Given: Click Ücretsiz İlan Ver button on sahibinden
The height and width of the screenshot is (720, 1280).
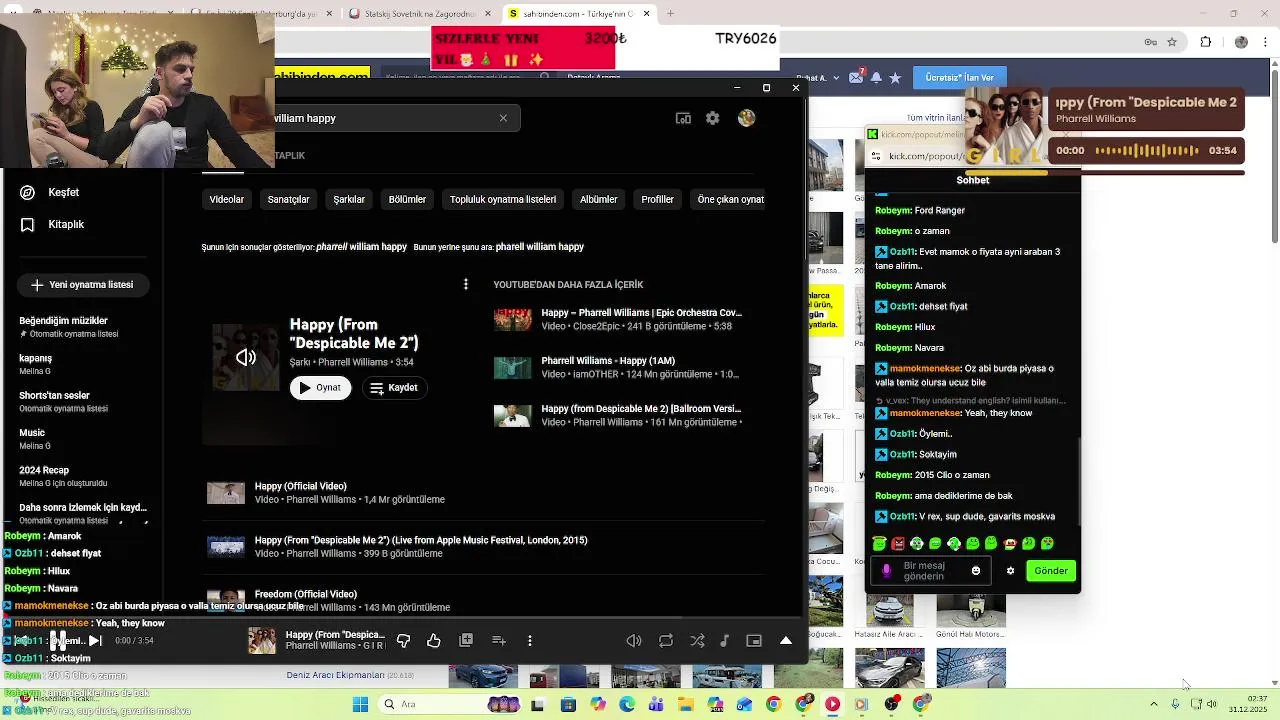Looking at the screenshot, I should coord(960,78).
